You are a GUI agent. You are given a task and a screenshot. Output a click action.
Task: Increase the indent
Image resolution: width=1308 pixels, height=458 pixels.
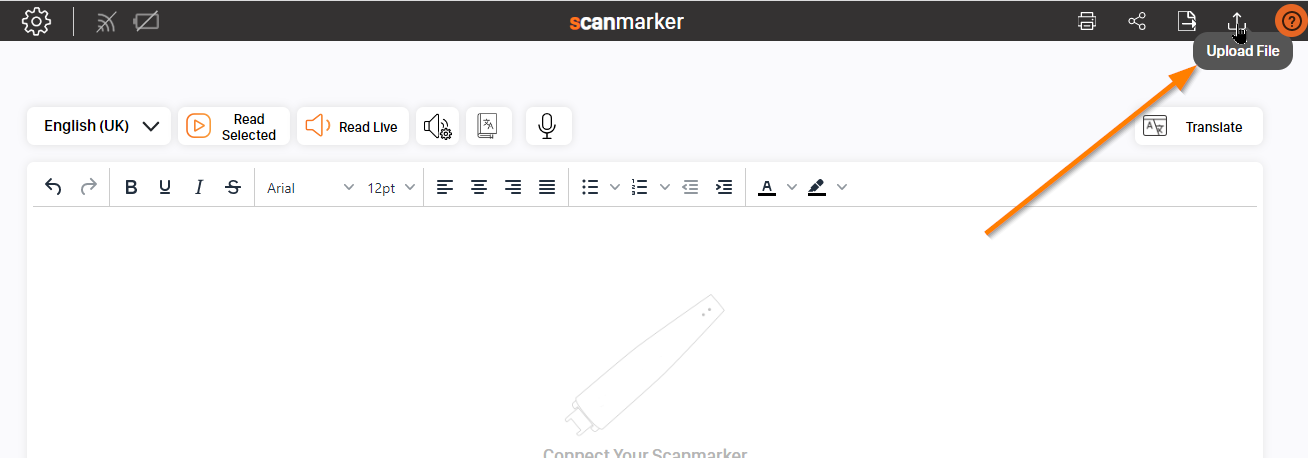[724, 187]
